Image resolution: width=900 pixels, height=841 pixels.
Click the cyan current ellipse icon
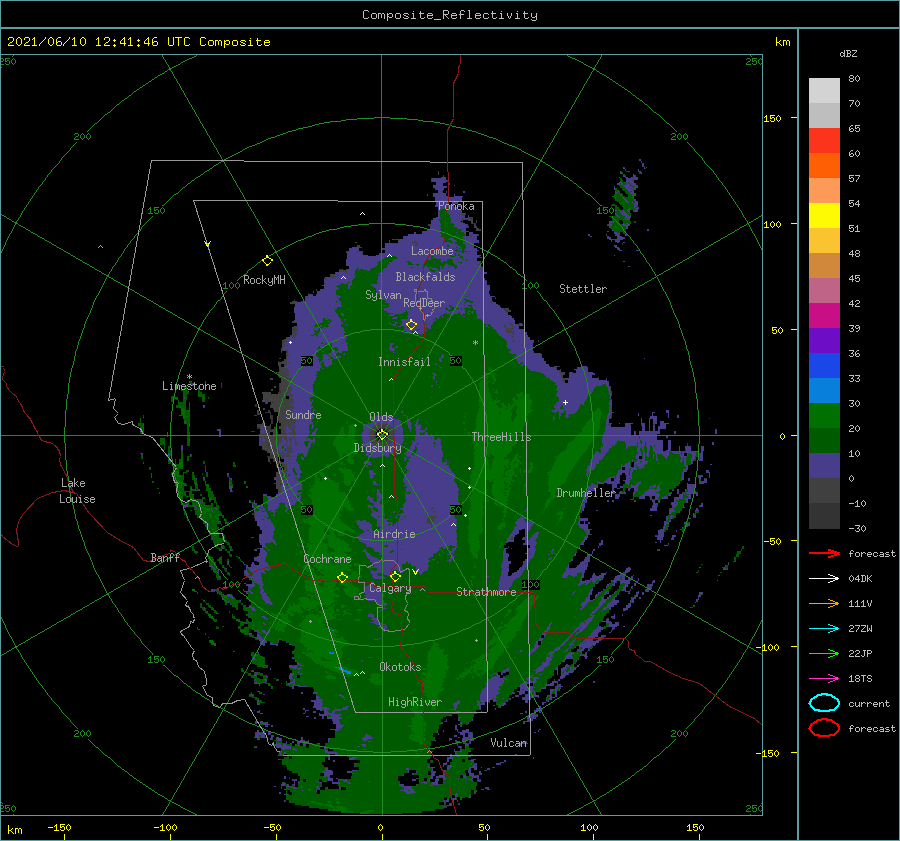pos(824,703)
